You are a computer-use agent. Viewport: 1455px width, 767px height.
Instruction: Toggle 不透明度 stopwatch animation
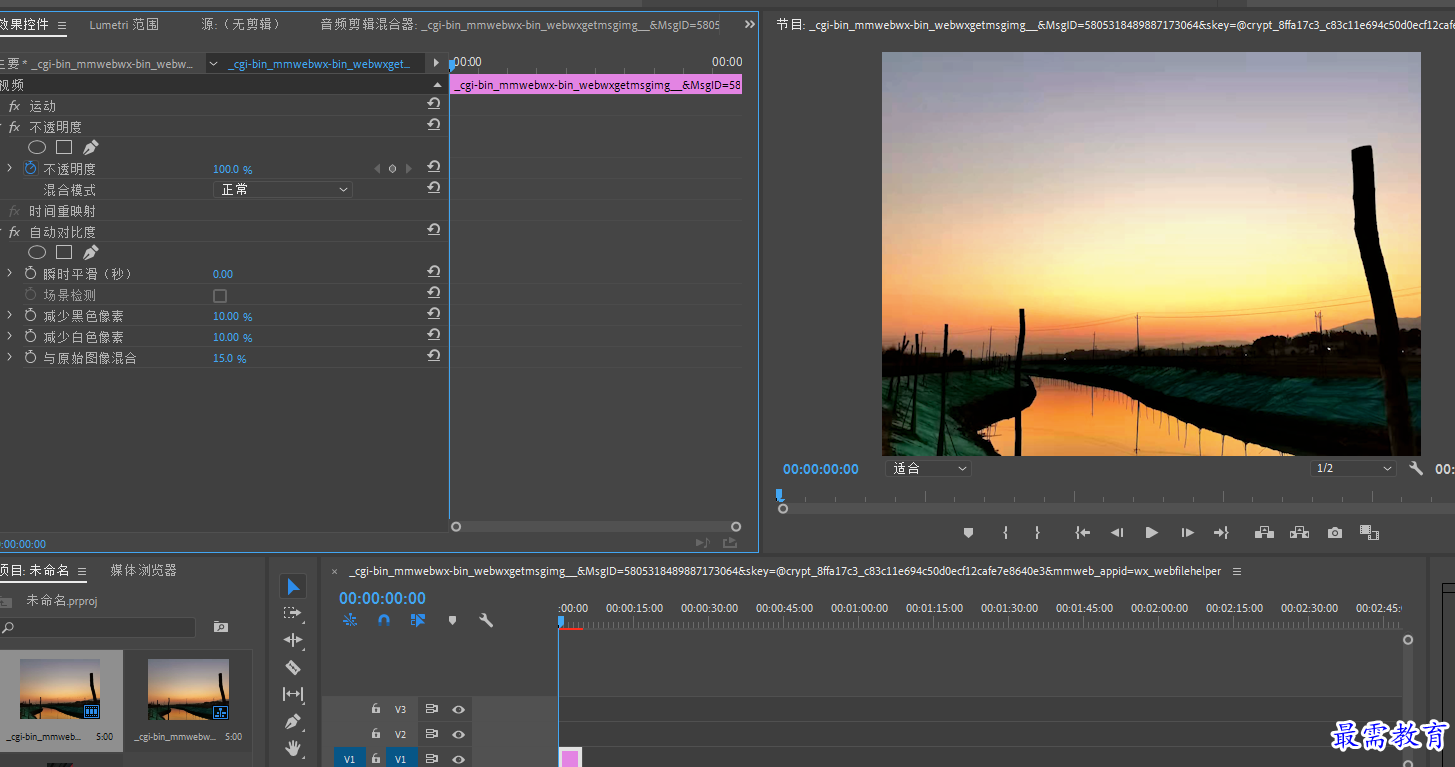[30, 168]
